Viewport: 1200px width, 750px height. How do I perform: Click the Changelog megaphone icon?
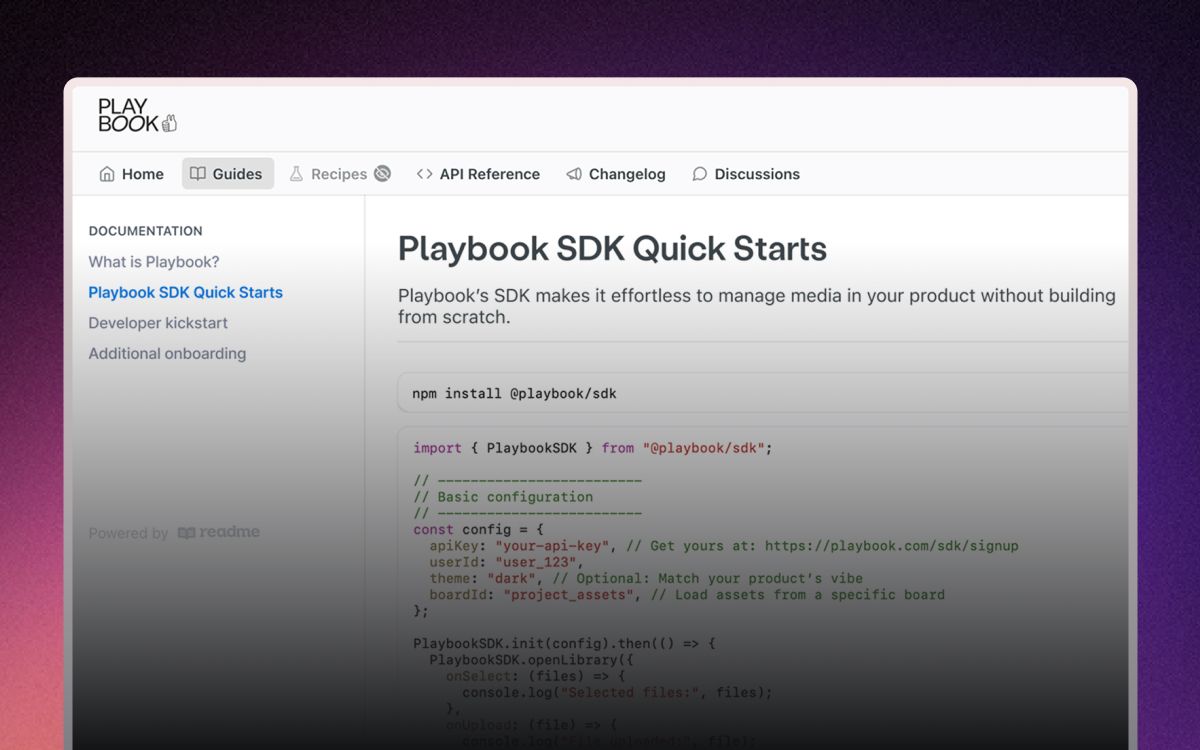574,174
